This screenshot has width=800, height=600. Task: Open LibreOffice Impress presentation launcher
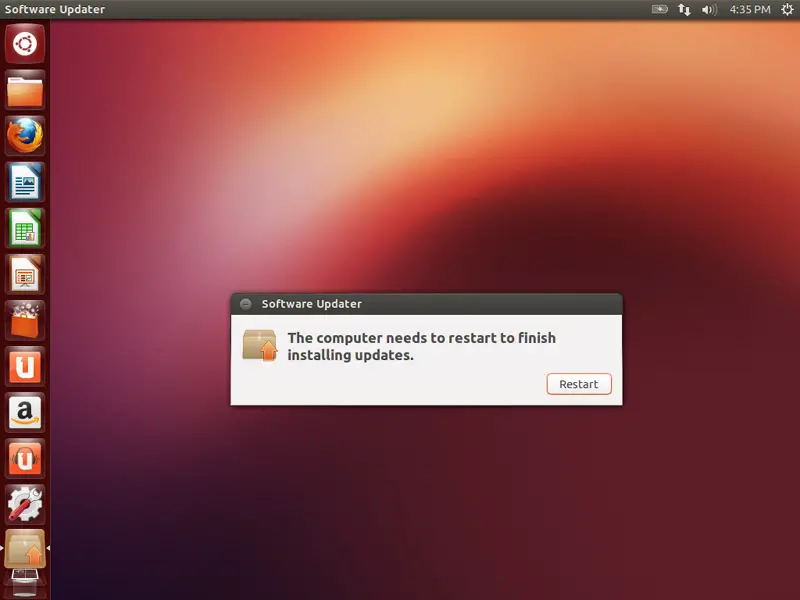coord(24,274)
